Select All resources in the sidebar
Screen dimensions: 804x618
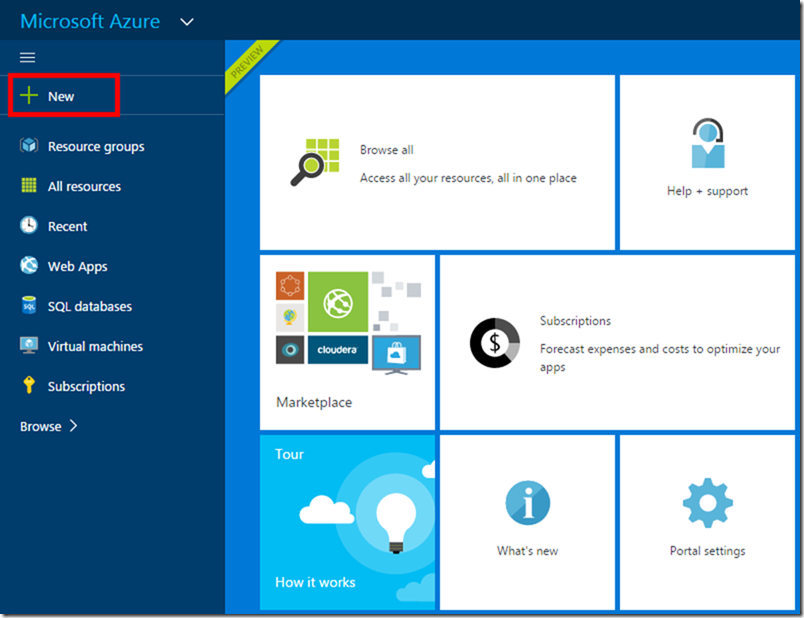[x=112, y=186]
